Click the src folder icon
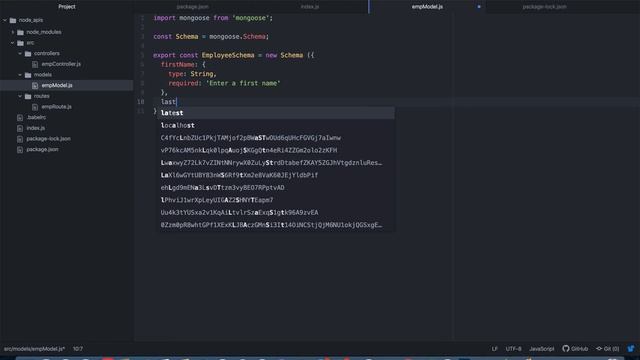Image resolution: width=640 pixels, height=360 pixels. point(20,42)
